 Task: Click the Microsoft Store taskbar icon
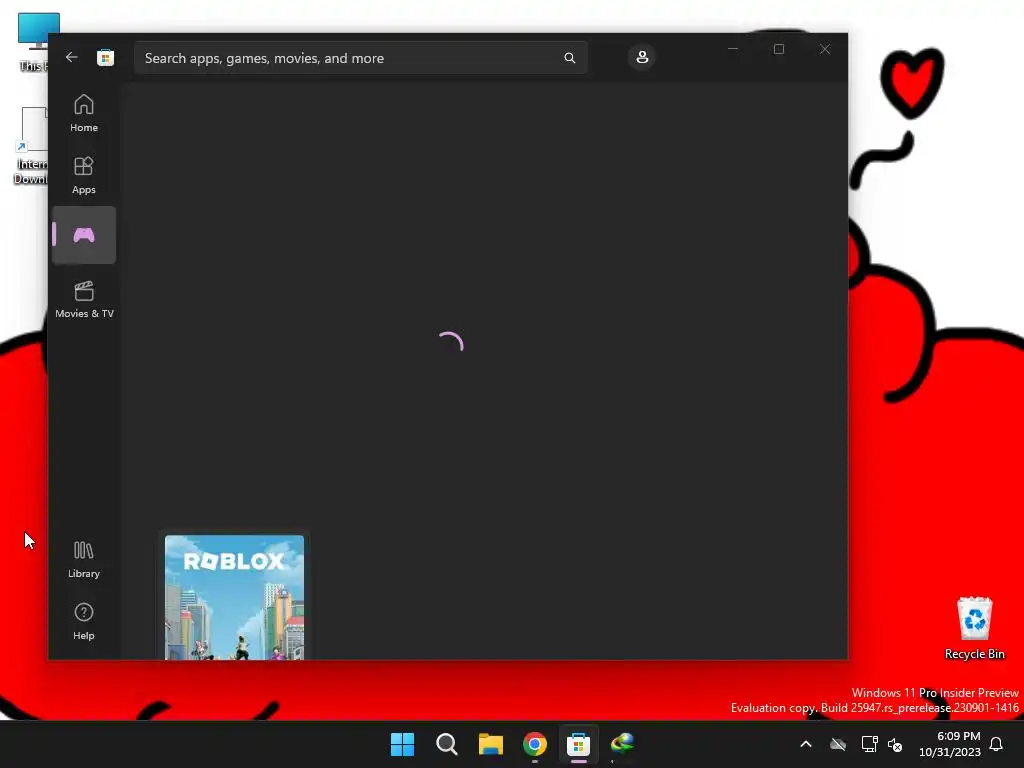coord(579,744)
